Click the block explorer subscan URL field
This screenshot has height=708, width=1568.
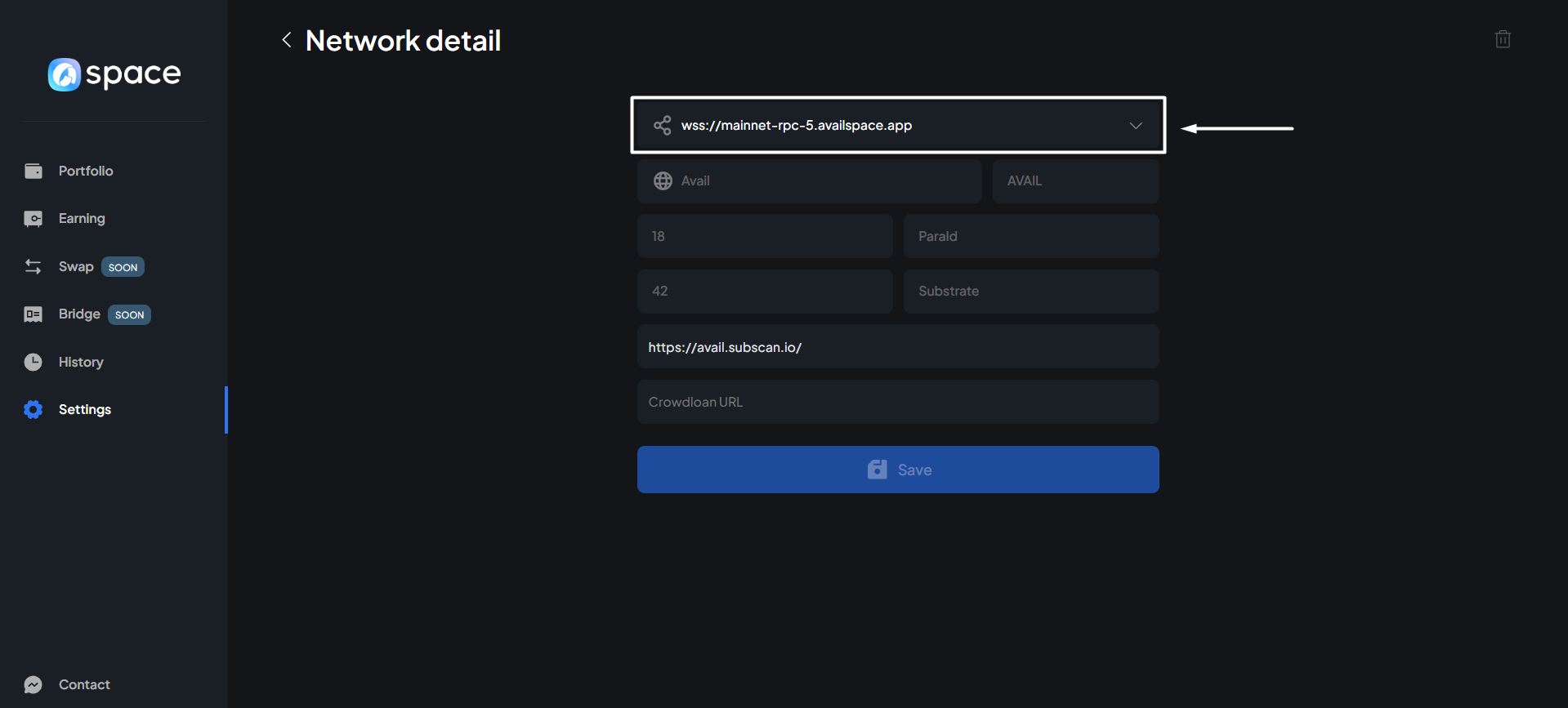pyautogui.click(x=897, y=347)
